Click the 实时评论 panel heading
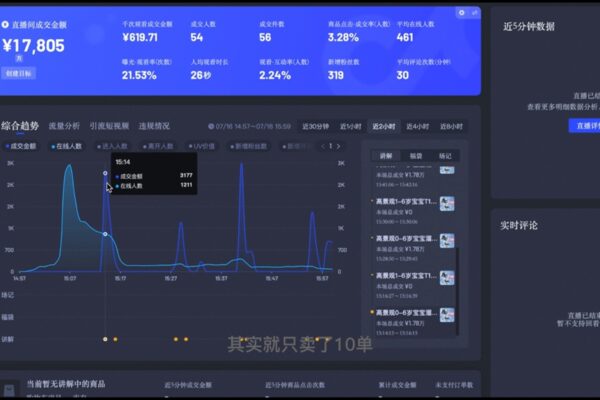Screen dimensions: 600x400 519,225
